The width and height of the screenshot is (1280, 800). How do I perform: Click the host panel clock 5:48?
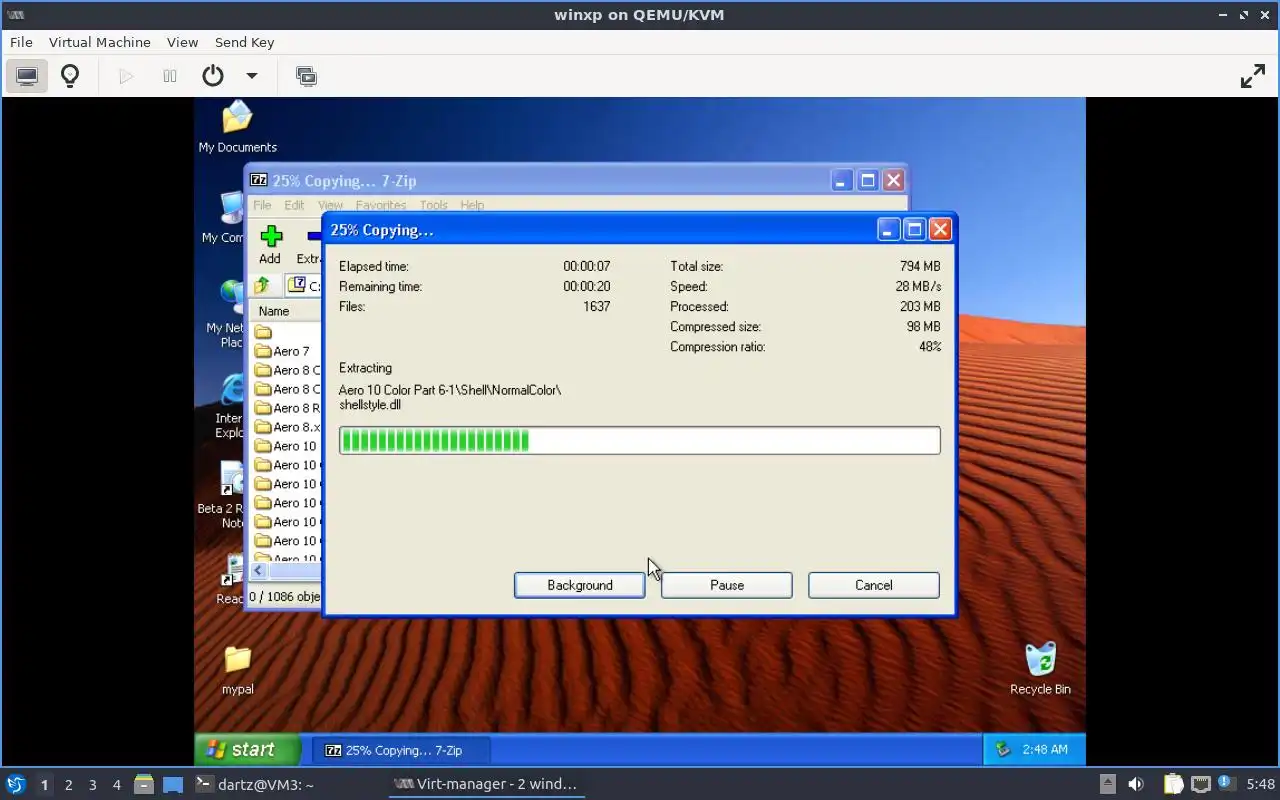coord(1260,784)
